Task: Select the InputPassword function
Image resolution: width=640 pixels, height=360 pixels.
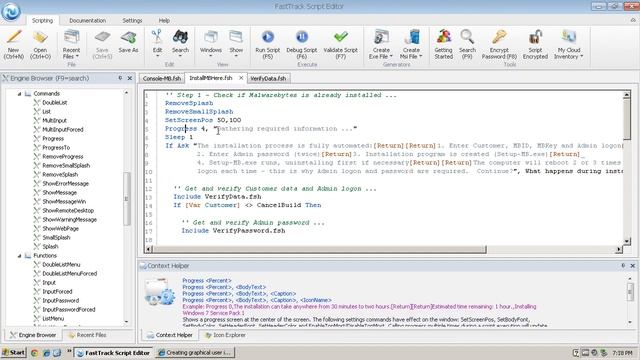Action: point(60,300)
